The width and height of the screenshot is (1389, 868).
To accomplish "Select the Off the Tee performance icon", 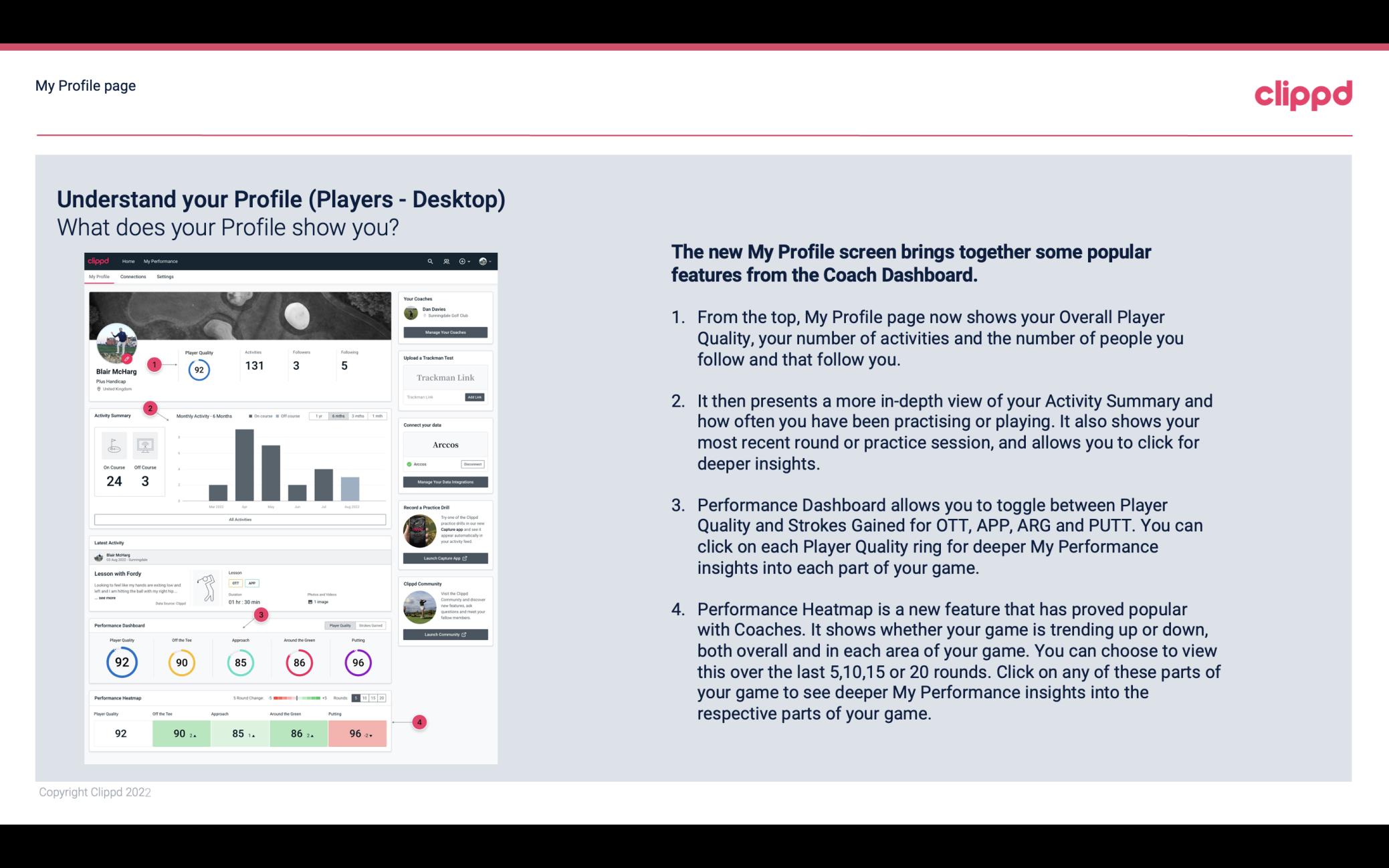I will click(x=181, y=661).
